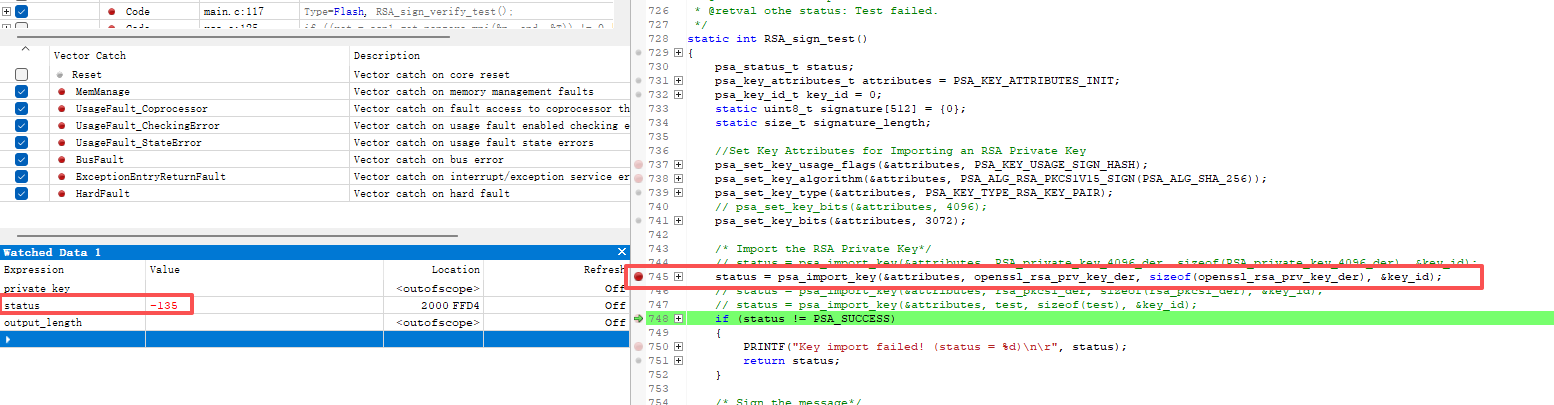1554x405 pixels.
Task: Click line number 730 in the editor
Action: tap(658, 66)
